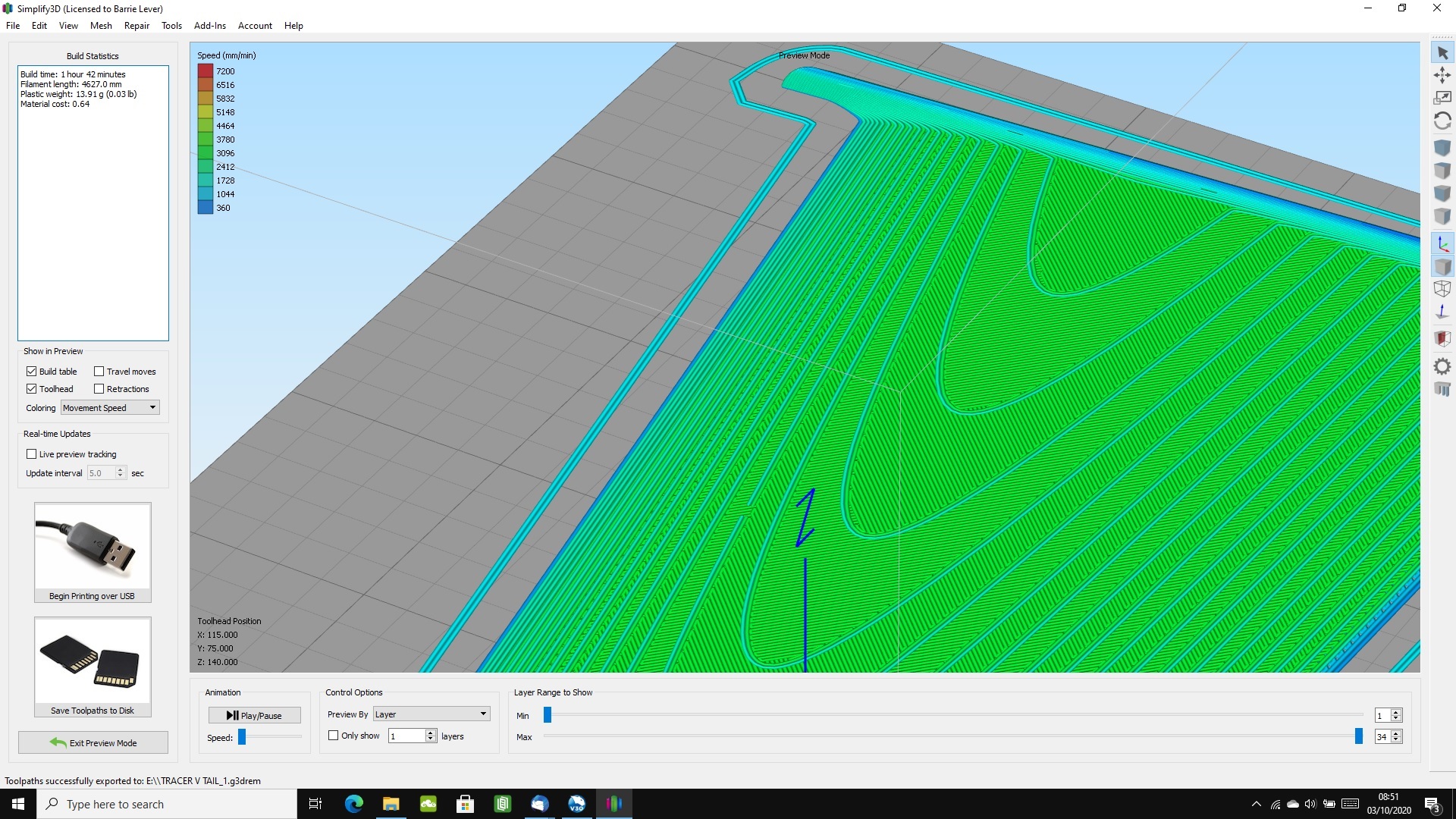The image size is (1456, 819).
Task: Open the Add-Ins menu
Action: [x=209, y=26]
